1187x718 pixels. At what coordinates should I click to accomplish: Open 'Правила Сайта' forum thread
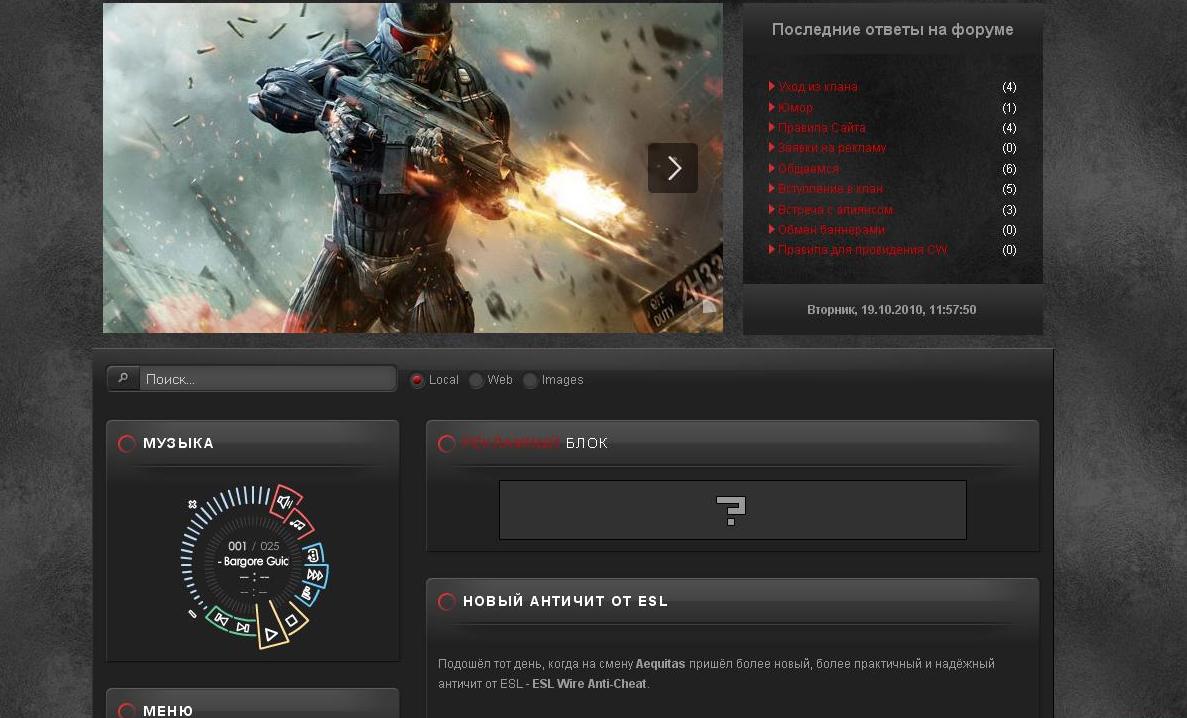pos(821,128)
